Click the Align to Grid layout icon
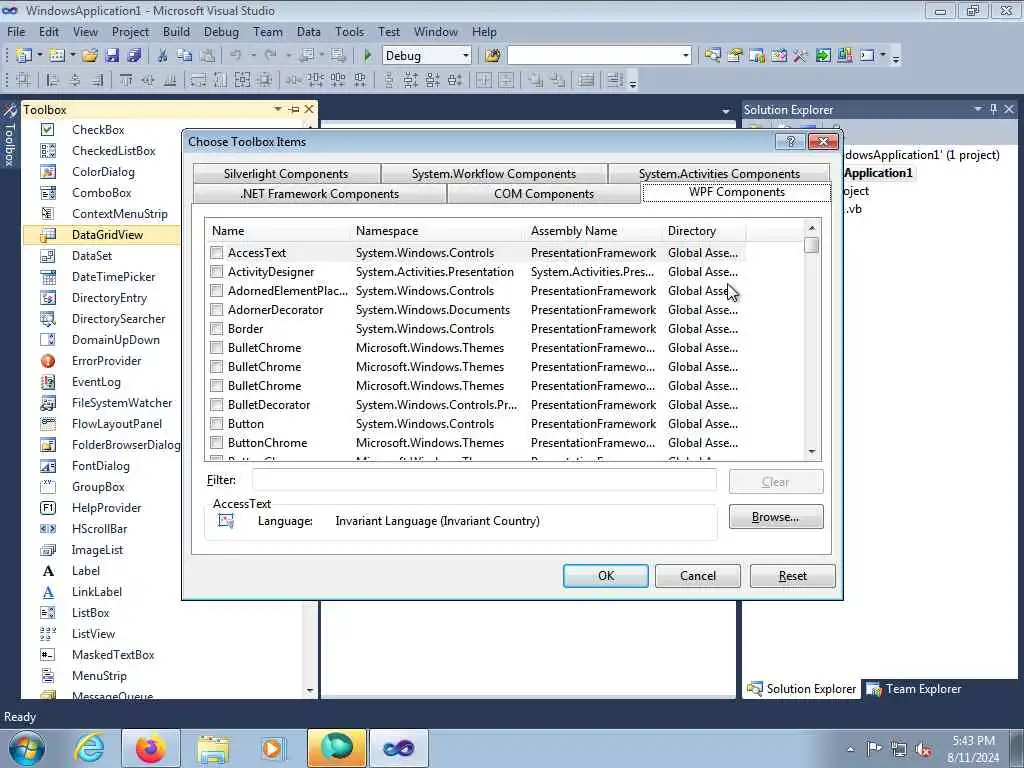This screenshot has width=1024, height=768. tap(24, 80)
